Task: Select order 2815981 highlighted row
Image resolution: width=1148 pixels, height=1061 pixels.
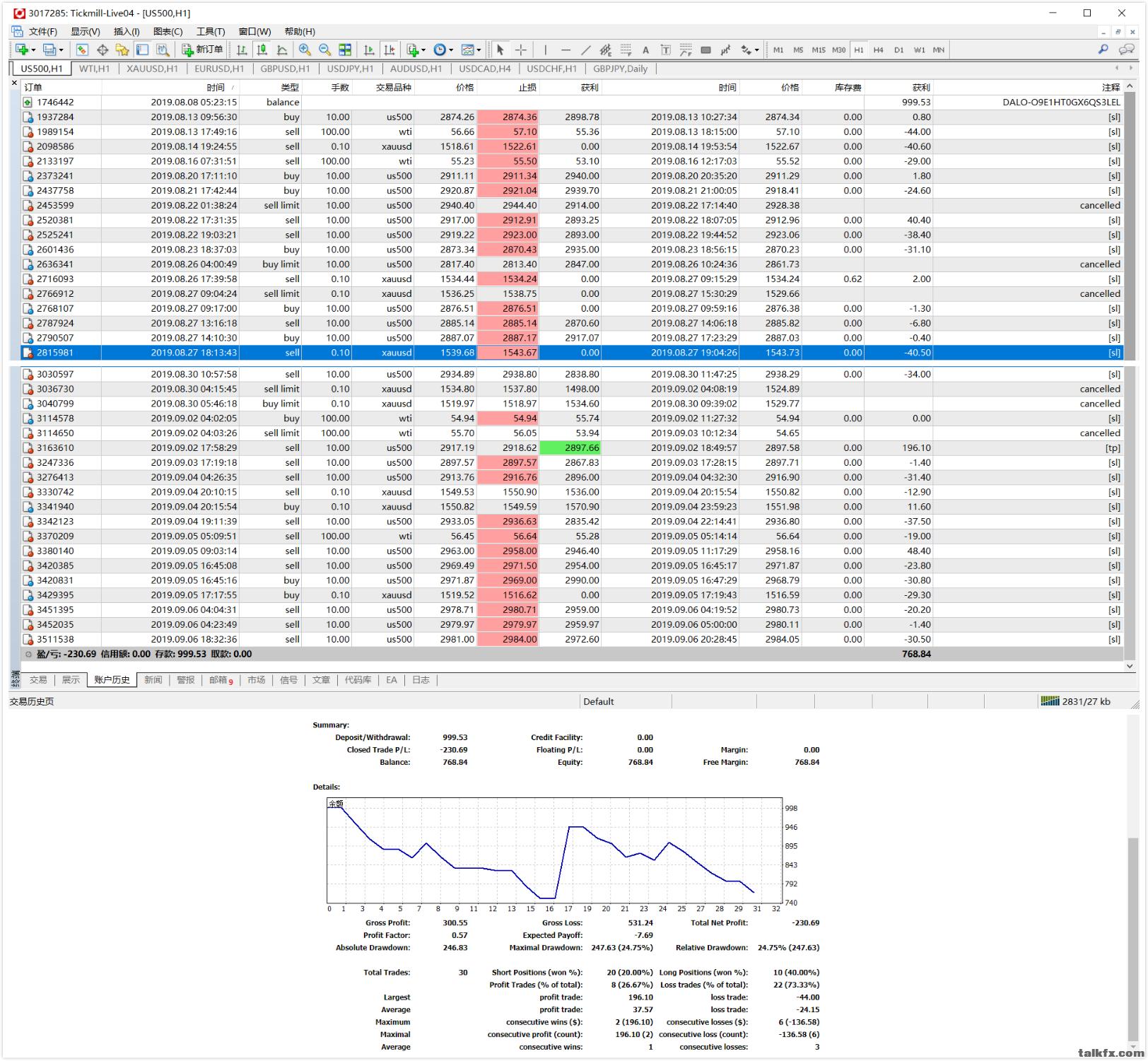Action: pos(572,352)
